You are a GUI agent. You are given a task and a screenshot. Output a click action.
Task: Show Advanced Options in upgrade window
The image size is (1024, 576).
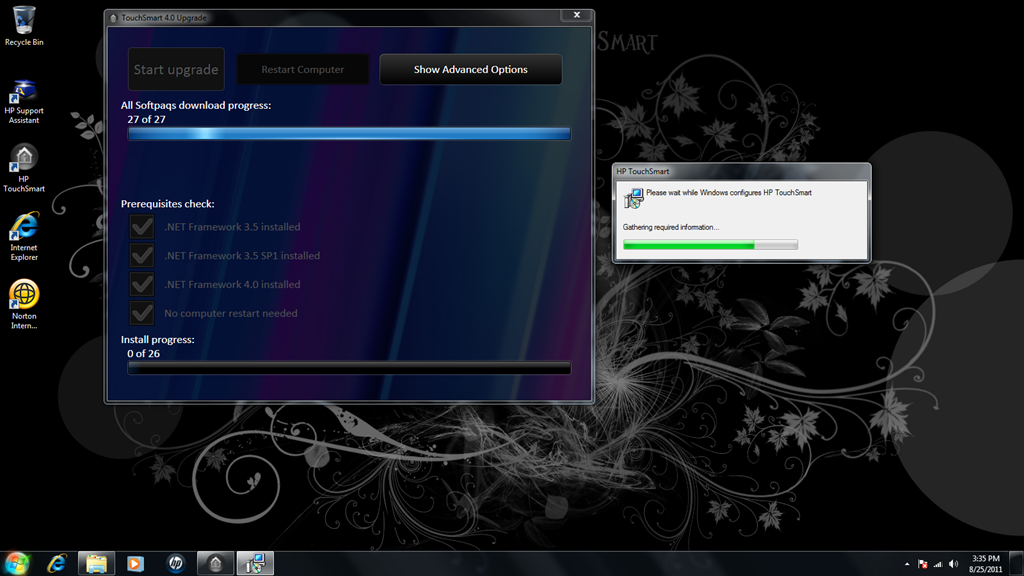pyautogui.click(x=471, y=69)
